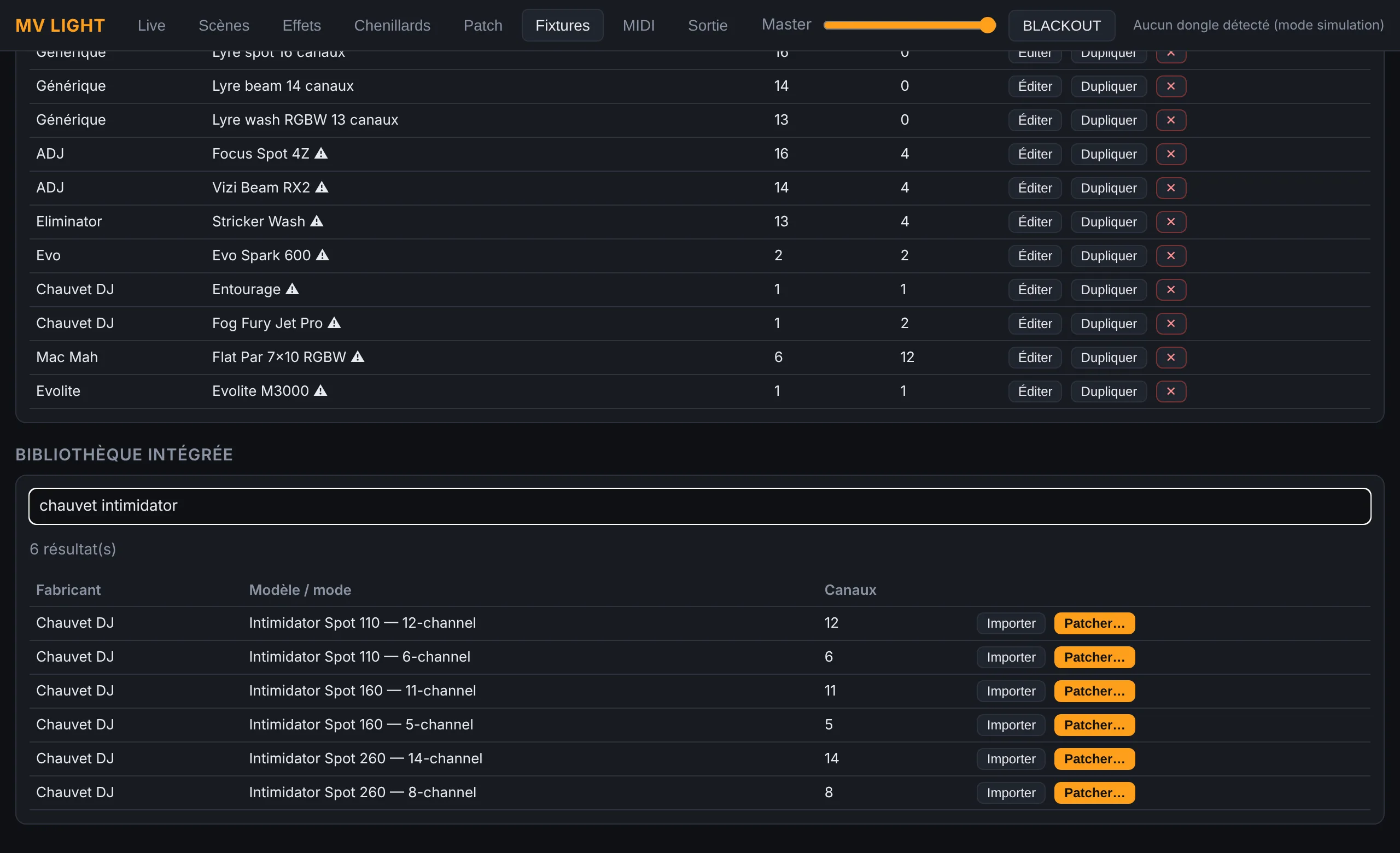Import Intimidator Spot 260 8-channel
Image resolution: width=1400 pixels, height=853 pixels.
(x=1011, y=793)
